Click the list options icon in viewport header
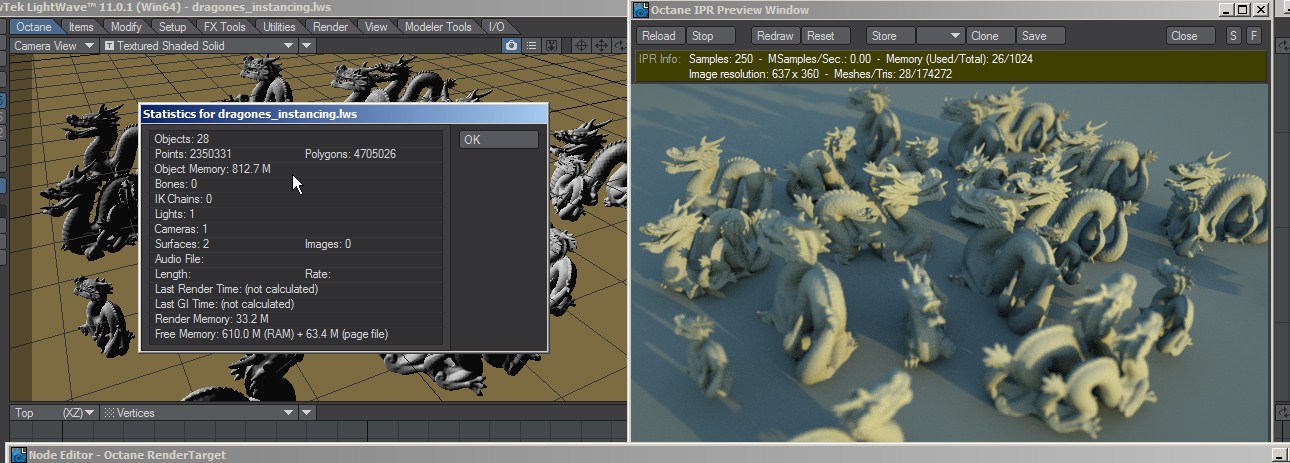 click(x=532, y=46)
